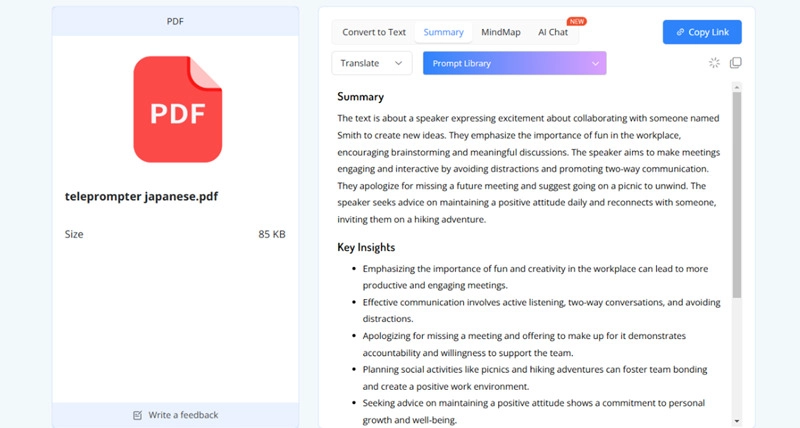Click the link icon in Copy Link

click(x=680, y=32)
